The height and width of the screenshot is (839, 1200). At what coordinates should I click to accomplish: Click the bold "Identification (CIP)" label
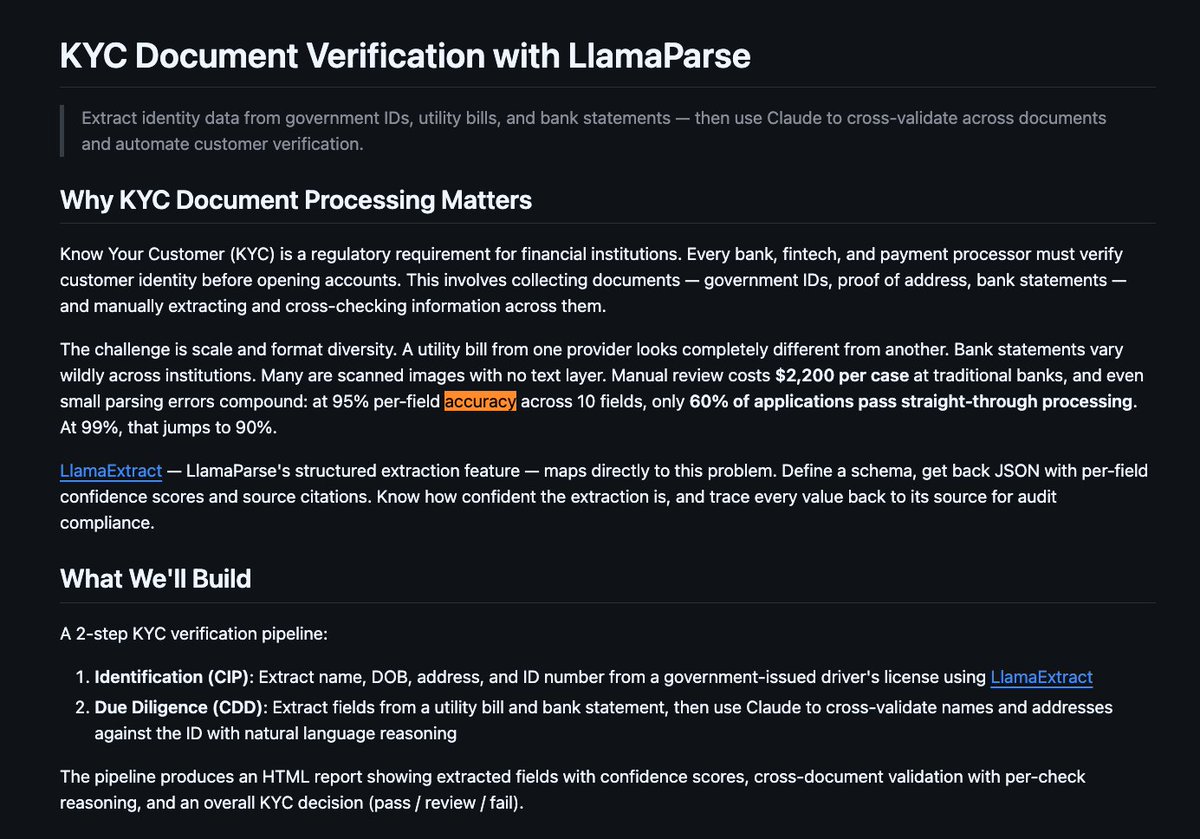tap(171, 677)
